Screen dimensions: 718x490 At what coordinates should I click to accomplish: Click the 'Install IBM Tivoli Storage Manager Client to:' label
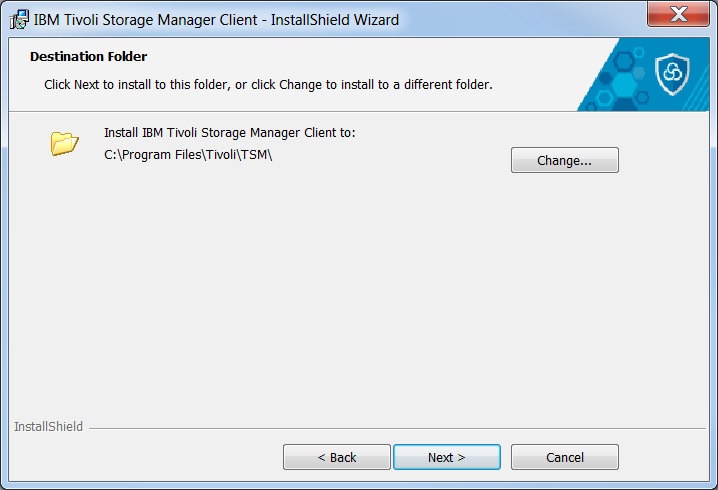[x=229, y=133]
